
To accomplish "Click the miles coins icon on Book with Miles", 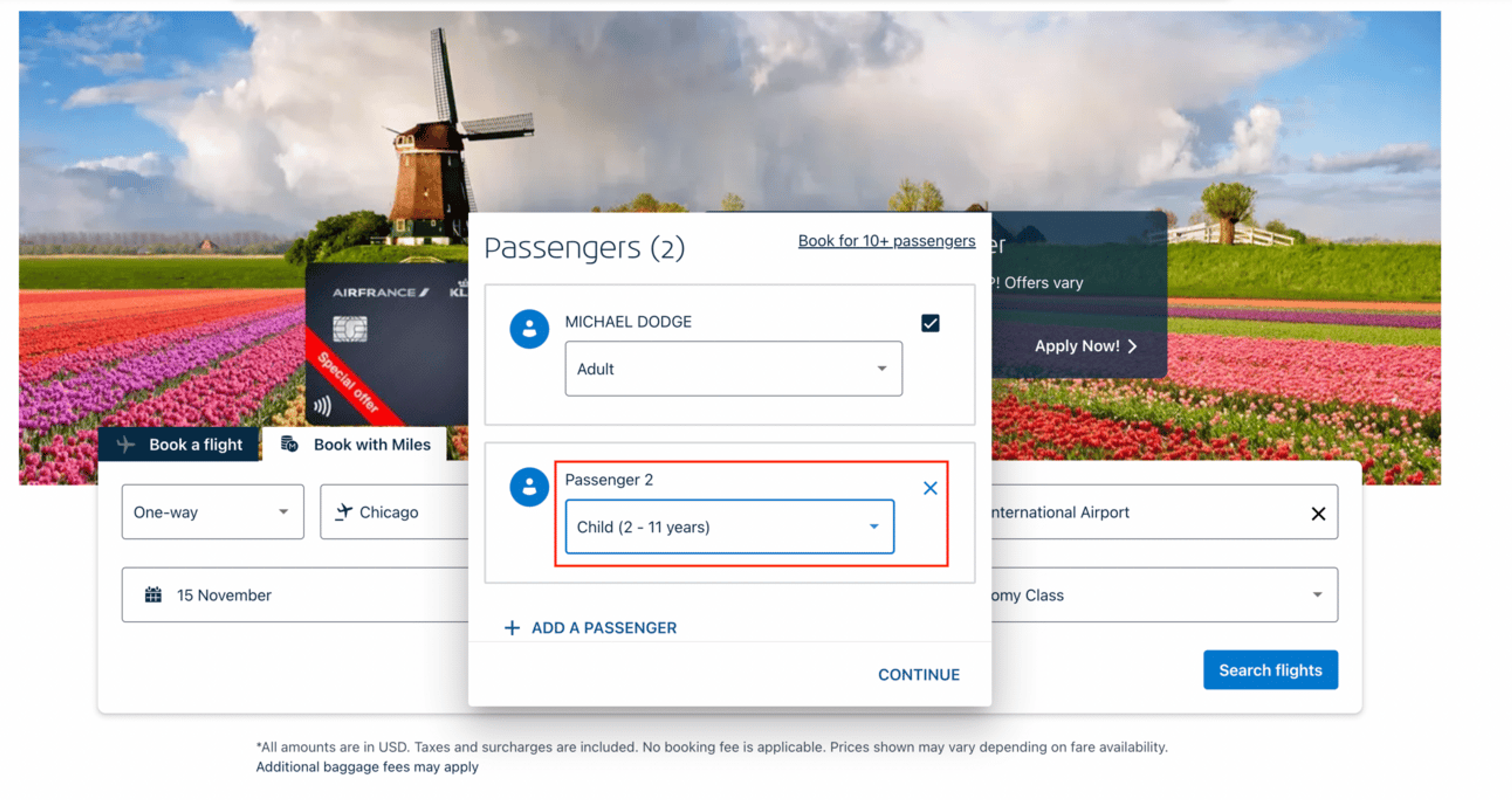I will 289,444.
